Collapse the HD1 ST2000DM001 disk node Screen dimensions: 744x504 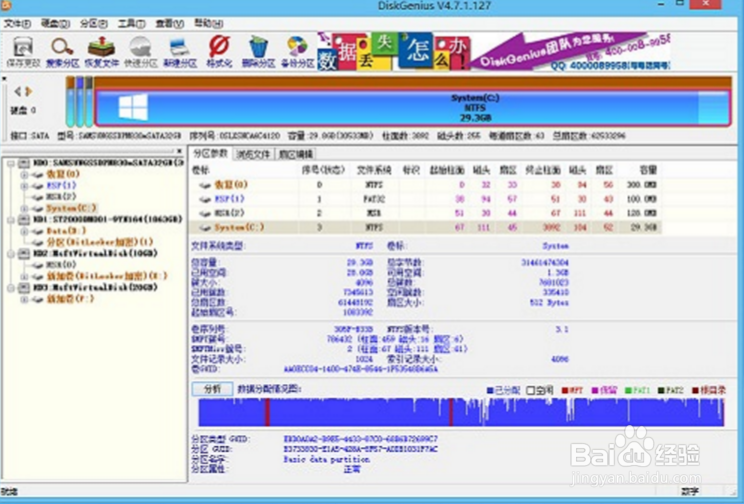point(10,220)
